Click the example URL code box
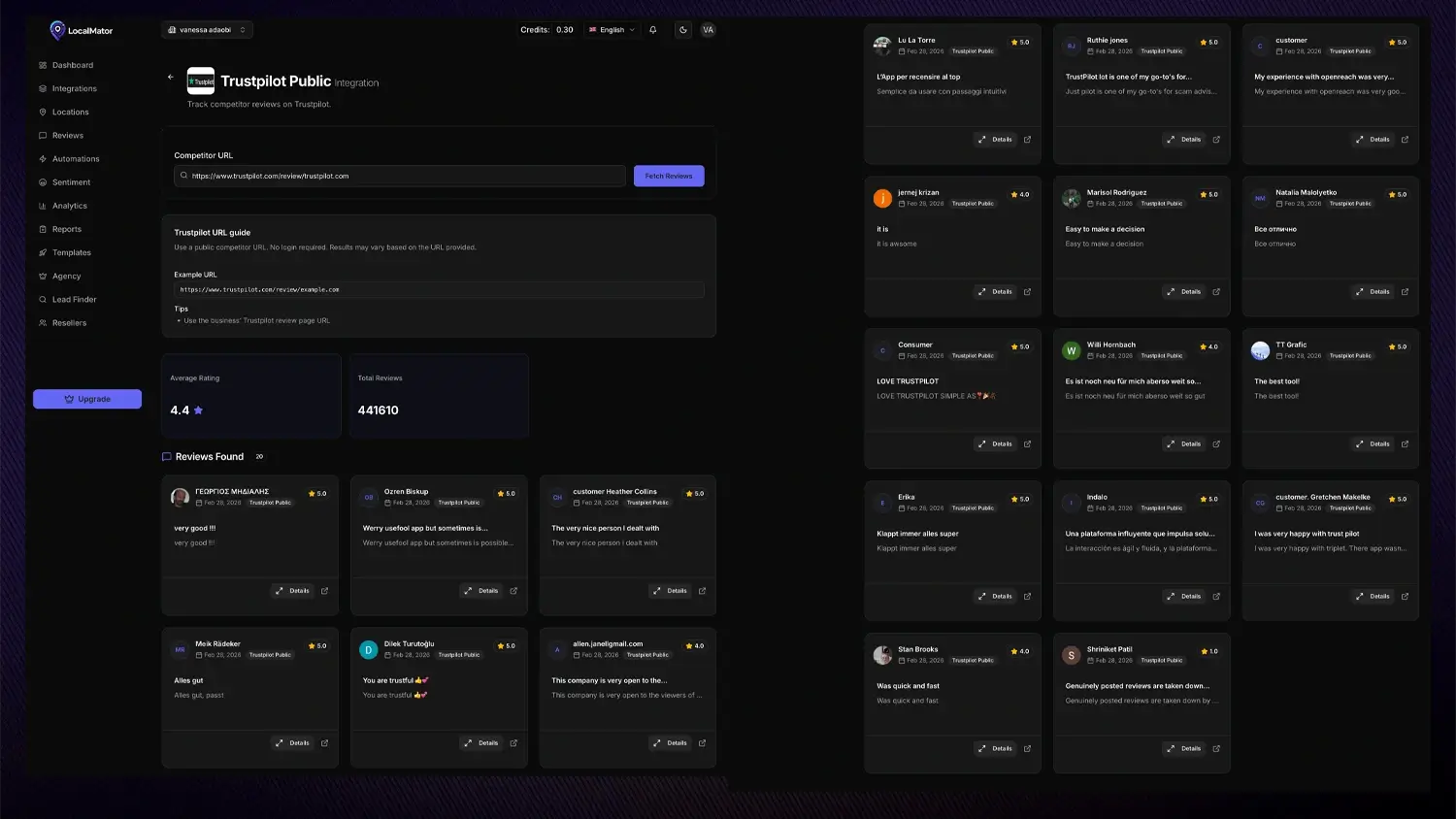This screenshot has height=819, width=1456. (439, 289)
